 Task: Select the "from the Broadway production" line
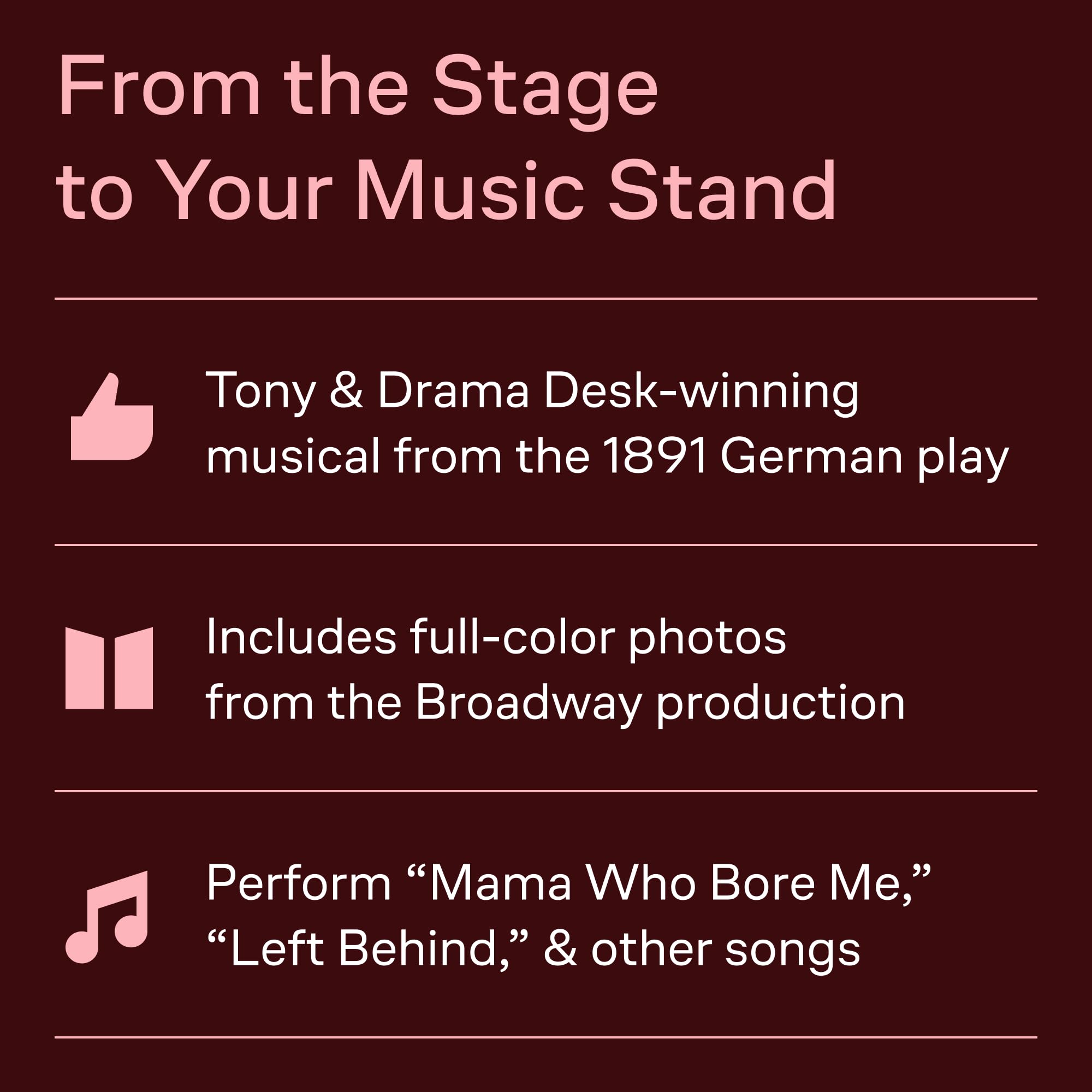click(555, 703)
